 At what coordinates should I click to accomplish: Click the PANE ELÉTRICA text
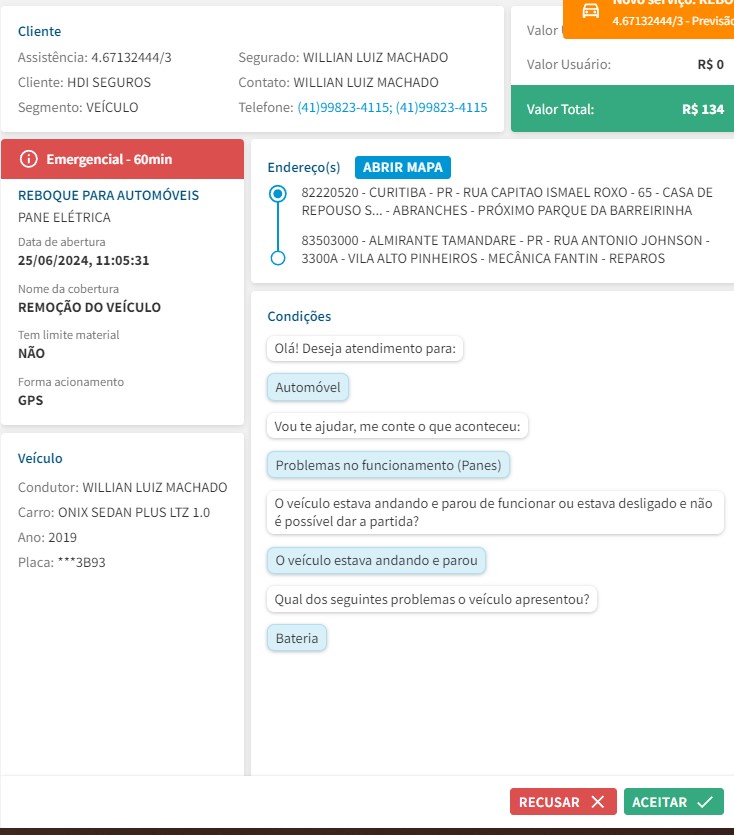point(64,217)
